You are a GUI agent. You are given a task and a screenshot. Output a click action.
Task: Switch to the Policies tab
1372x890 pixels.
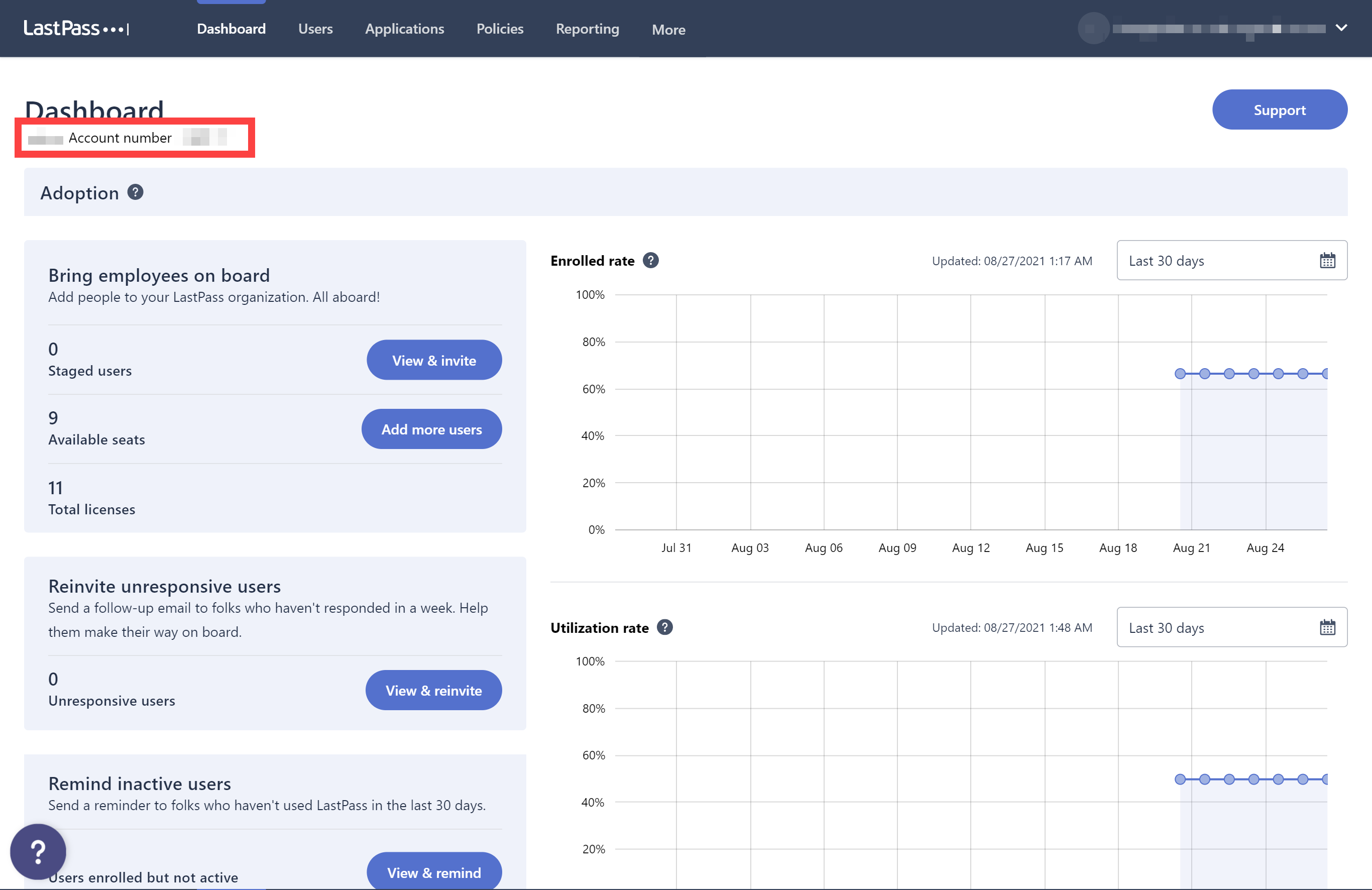pyautogui.click(x=499, y=29)
